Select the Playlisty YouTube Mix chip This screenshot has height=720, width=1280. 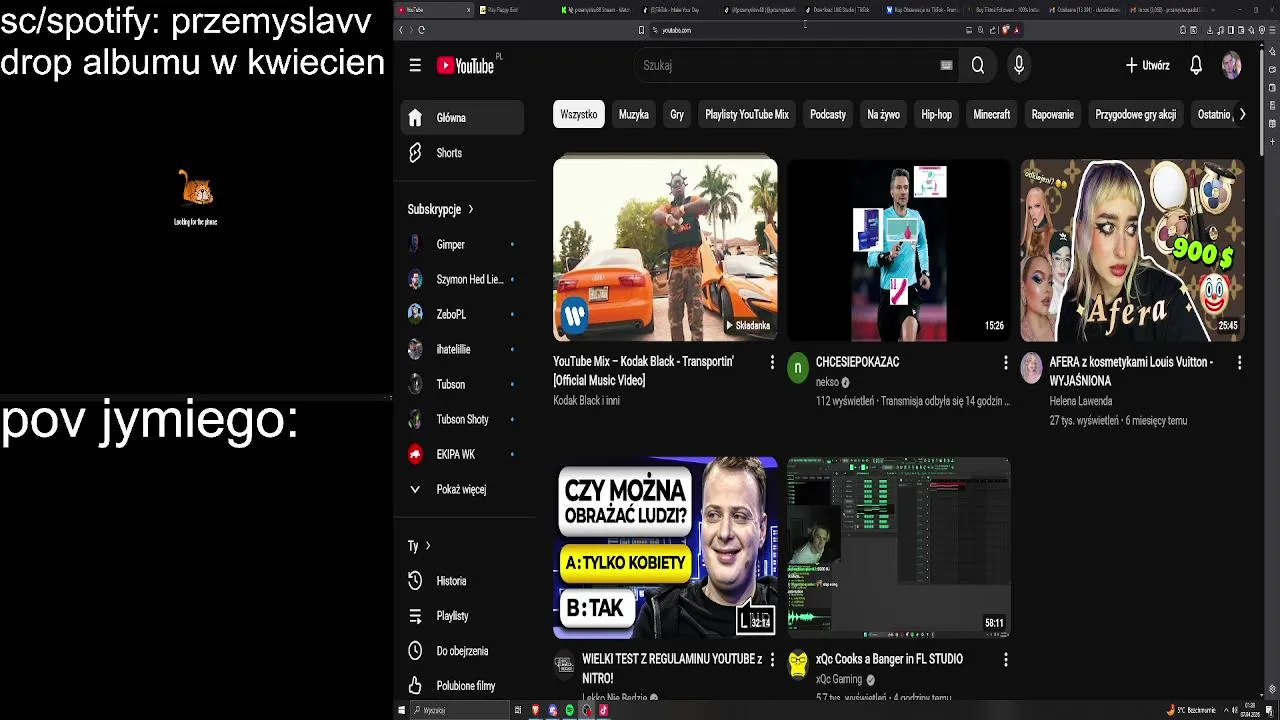click(747, 114)
